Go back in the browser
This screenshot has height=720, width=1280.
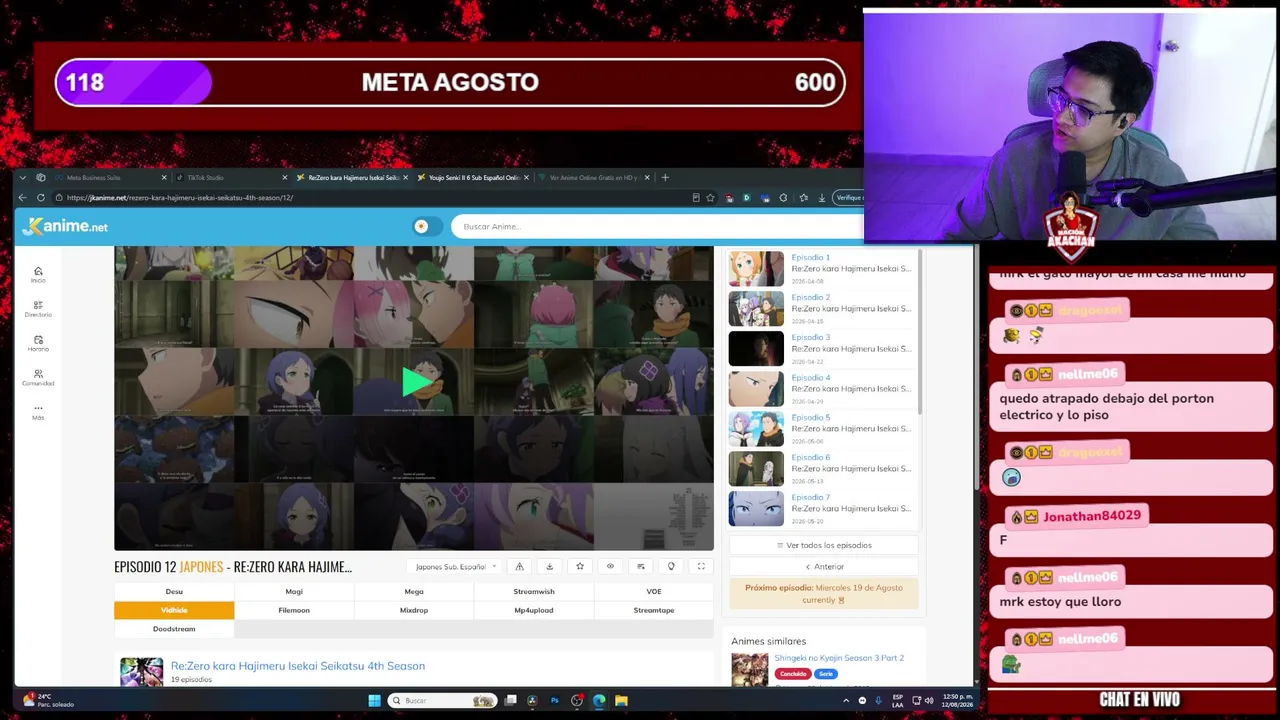coord(23,198)
